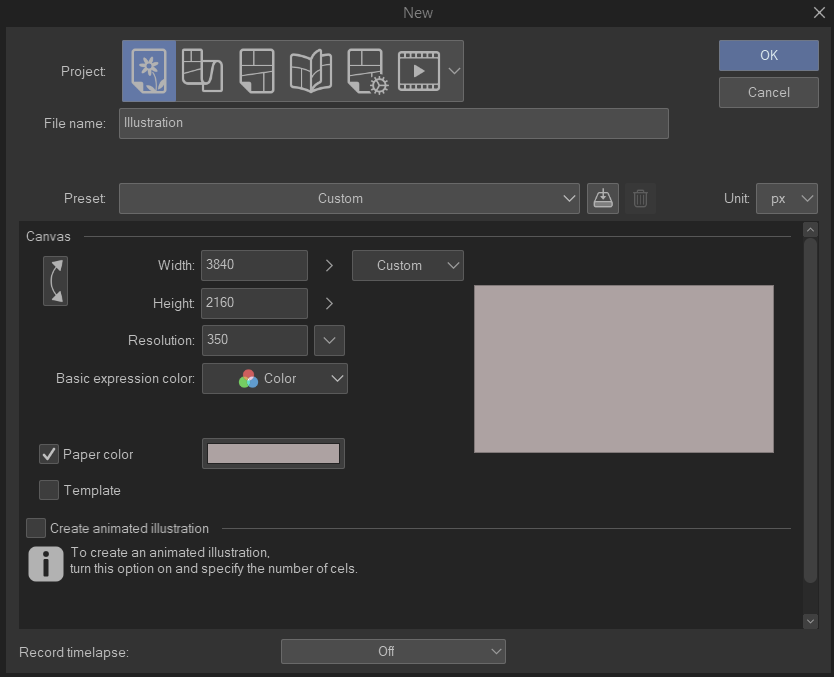Viewport: 834px width, 677px height.
Task: Click the File name input field
Action: pos(394,123)
